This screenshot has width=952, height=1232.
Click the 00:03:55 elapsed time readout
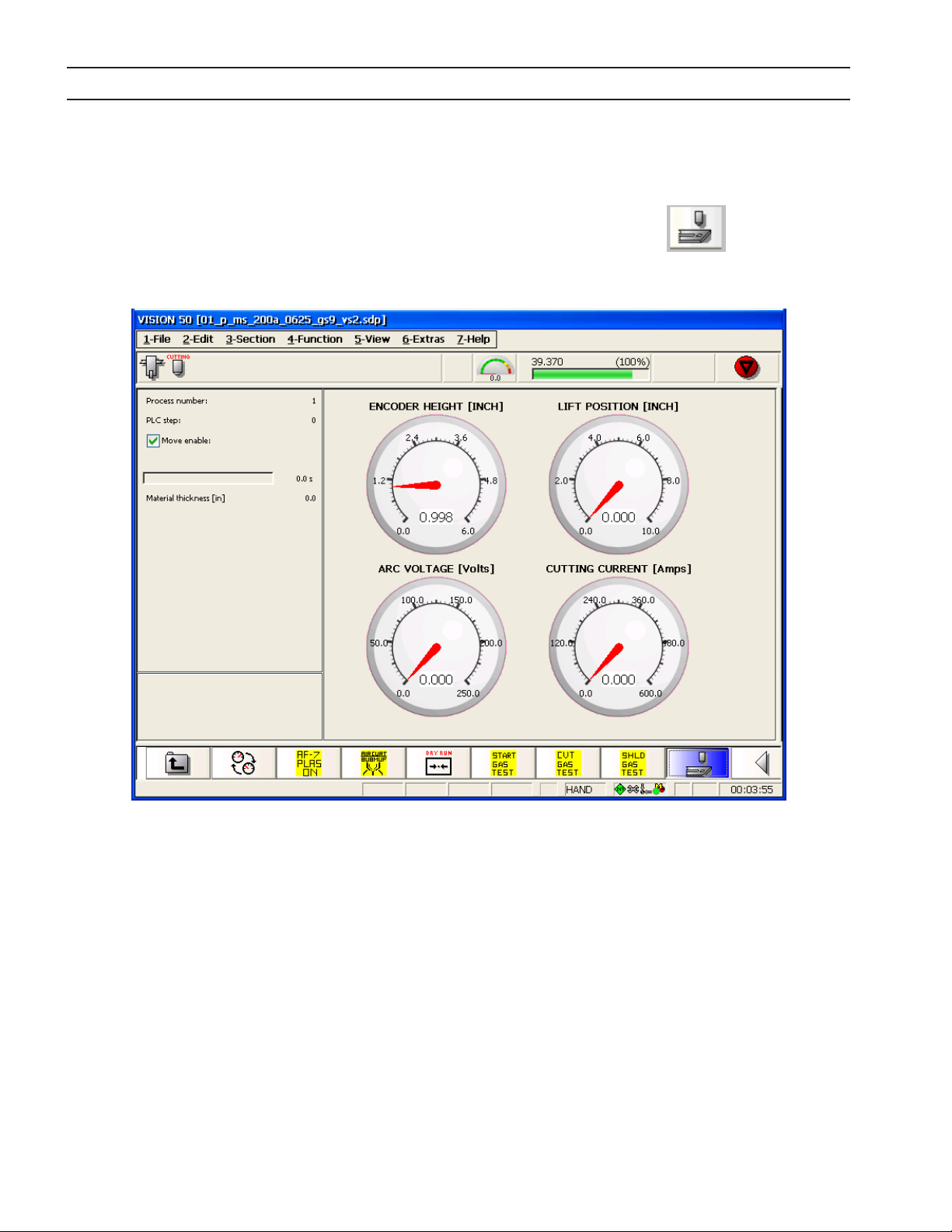(x=751, y=790)
